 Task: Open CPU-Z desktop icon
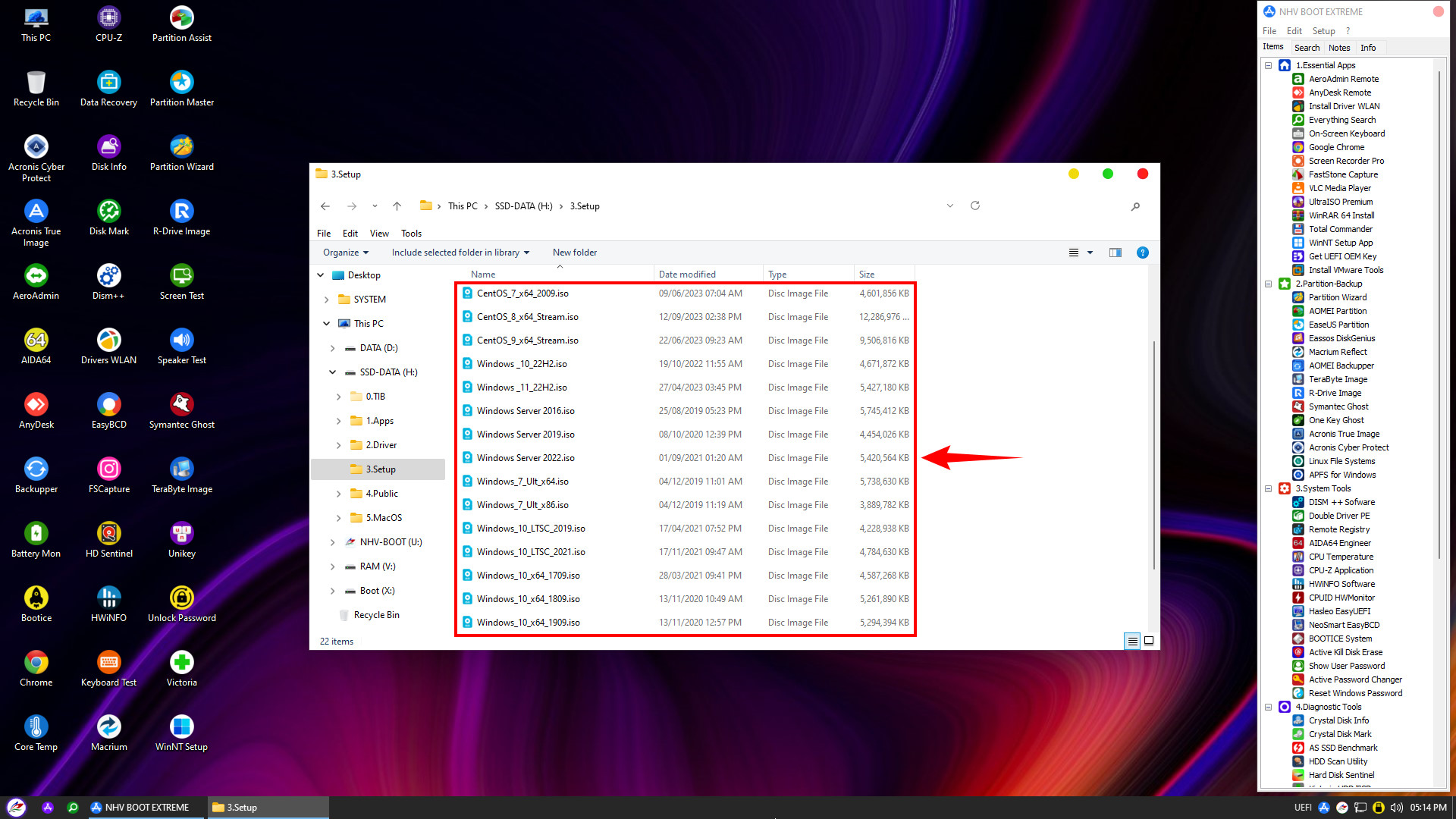tap(108, 24)
